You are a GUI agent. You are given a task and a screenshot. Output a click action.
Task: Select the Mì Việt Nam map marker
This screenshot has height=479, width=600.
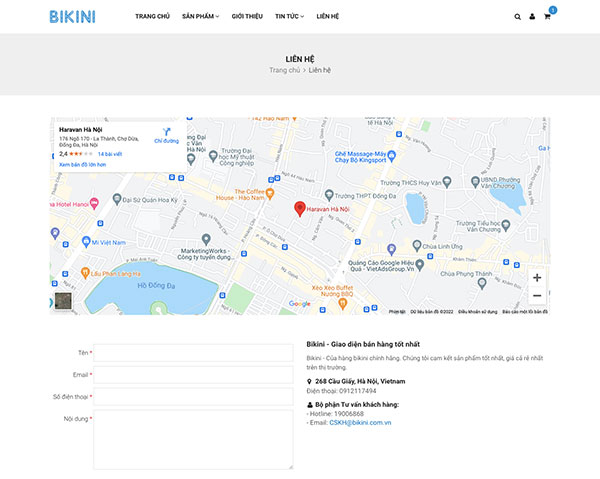86,242
